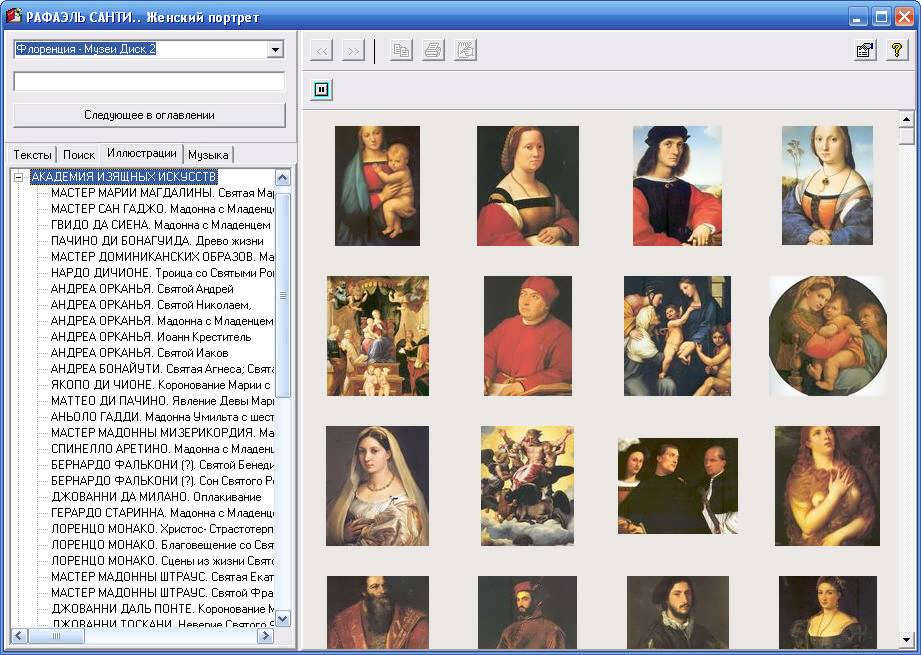Click the gallery scrollbar down arrow
The width and height of the screenshot is (921, 655).
coord(906,638)
